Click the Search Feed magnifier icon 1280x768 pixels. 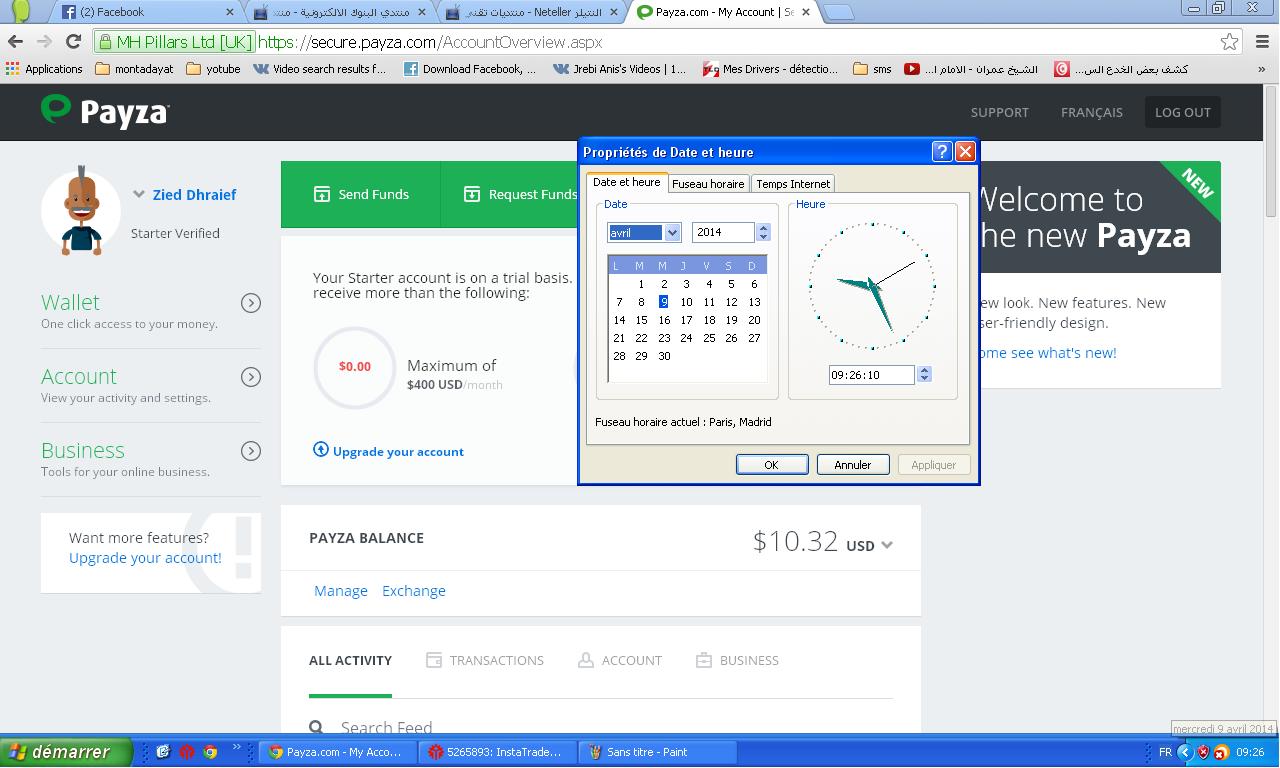(317, 728)
